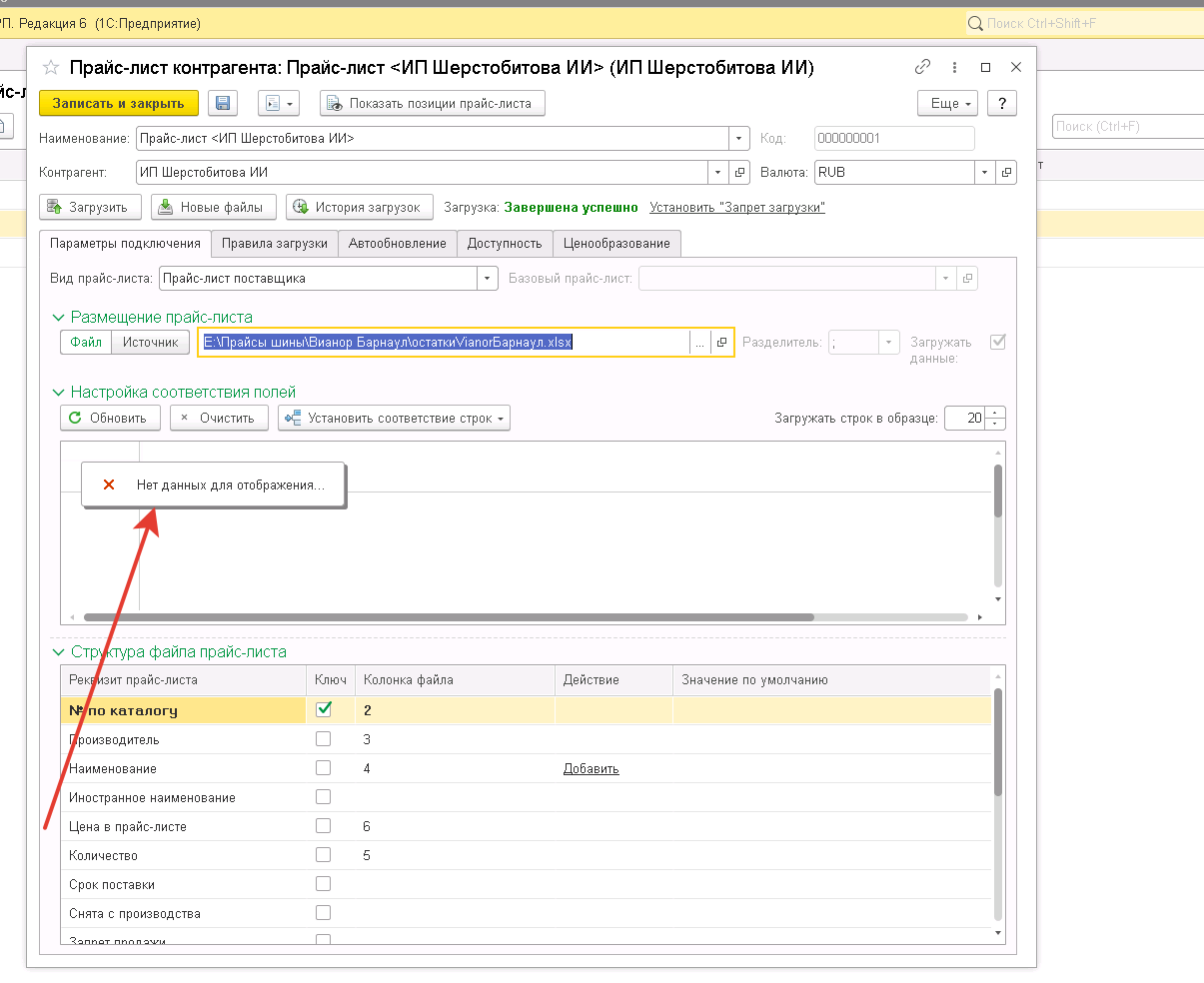Open help with the question mark button
The height and width of the screenshot is (983, 1204).
(1001, 103)
